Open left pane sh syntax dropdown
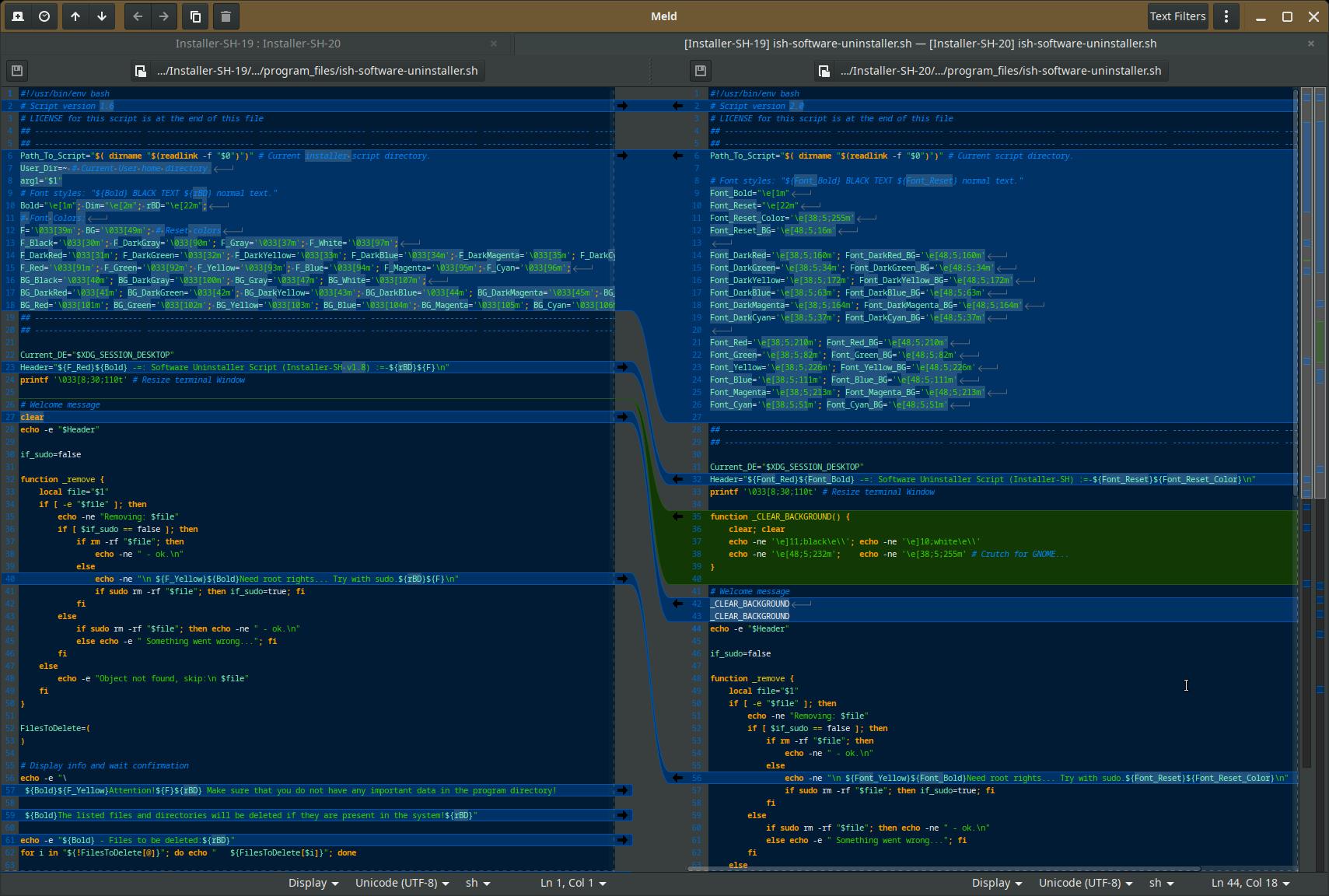Image resolution: width=1329 pixels, height=896 pixels. coord(477,883)
